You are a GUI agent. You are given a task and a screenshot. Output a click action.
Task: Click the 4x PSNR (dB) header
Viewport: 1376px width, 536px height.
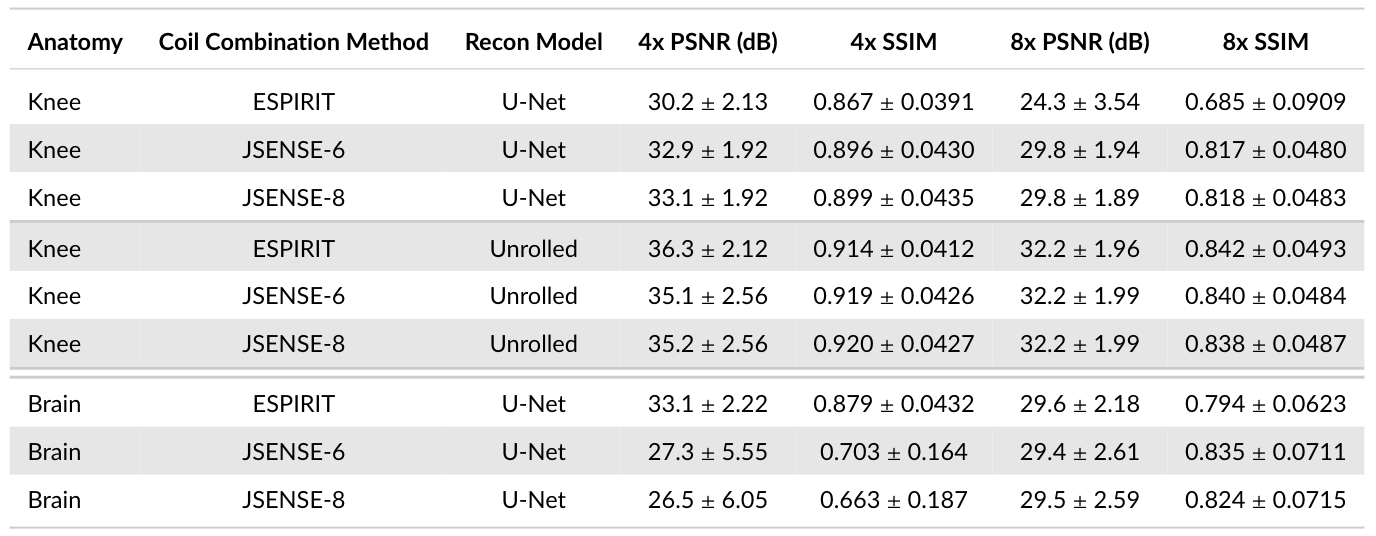(707, 42)
